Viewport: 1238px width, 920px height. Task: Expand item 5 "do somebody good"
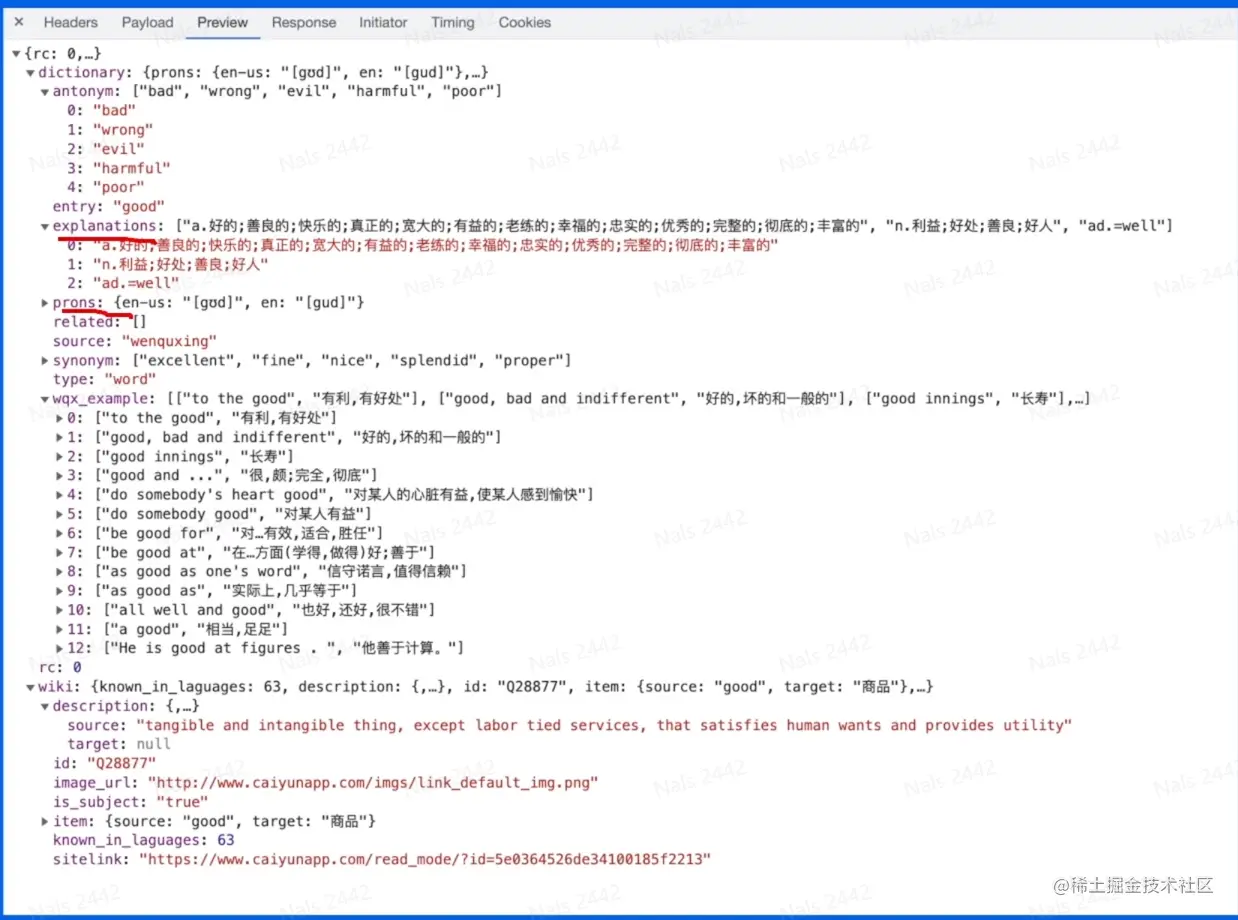[x=59, y=514]
